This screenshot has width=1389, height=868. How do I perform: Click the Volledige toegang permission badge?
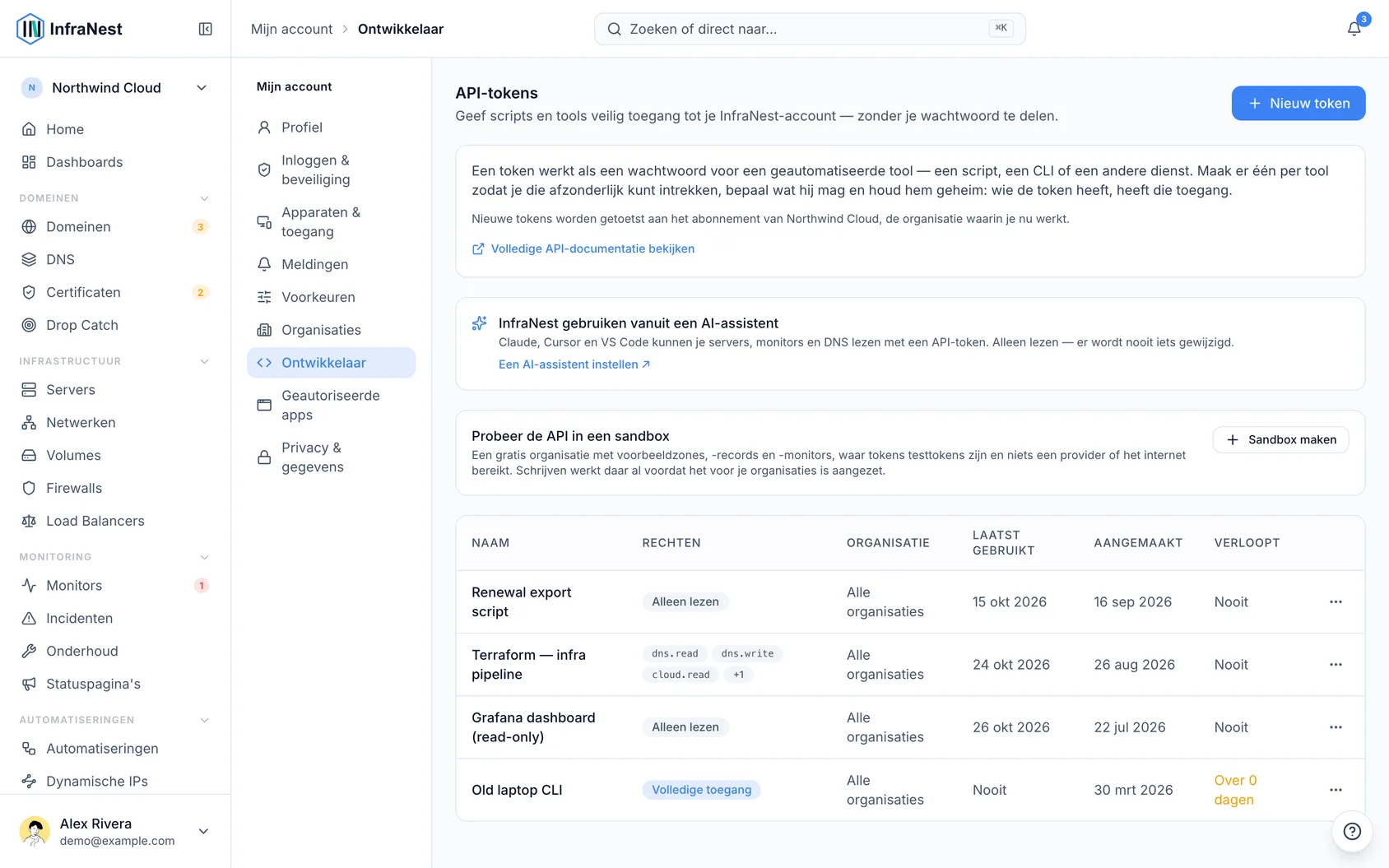pyautogui.click(x=702, y=790)
